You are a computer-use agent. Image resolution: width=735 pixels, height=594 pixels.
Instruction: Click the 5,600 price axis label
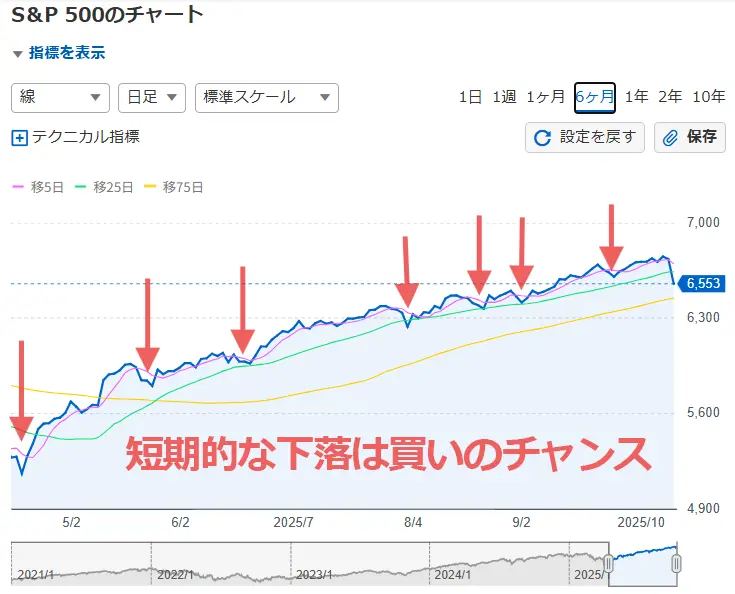point(703,413)
